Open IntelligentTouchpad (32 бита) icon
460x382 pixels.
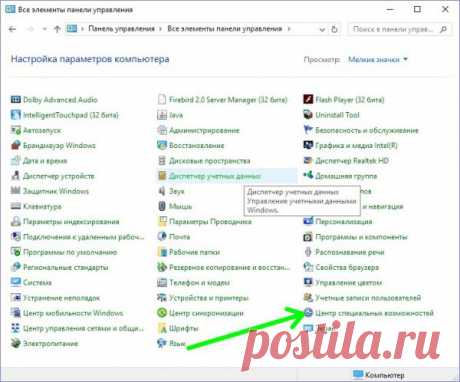point(16,115)
